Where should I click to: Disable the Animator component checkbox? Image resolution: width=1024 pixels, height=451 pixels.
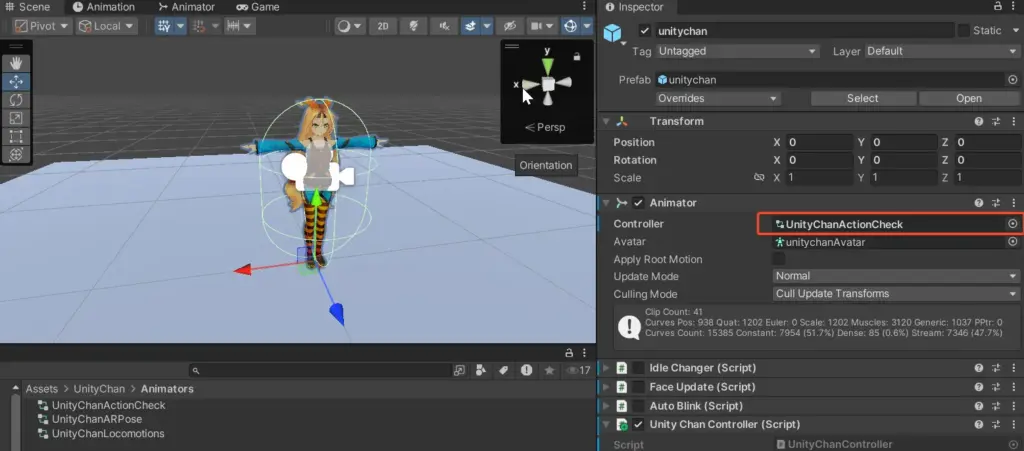point(639,203)
